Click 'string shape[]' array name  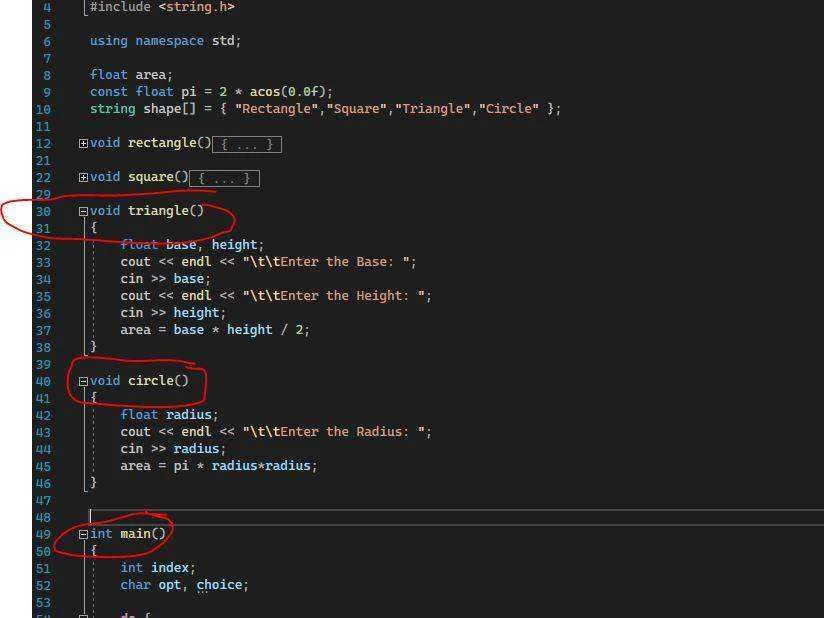coord(169,109)
